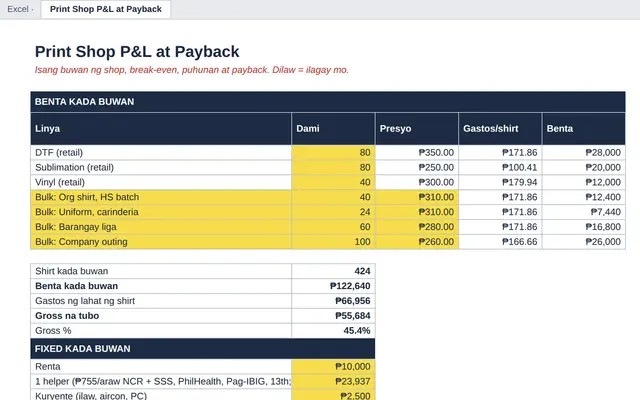The width and height of the screenshot is (640, 400).
Task: Click the BENTA KADA BUWAN section header
Action: click(328, 102)
